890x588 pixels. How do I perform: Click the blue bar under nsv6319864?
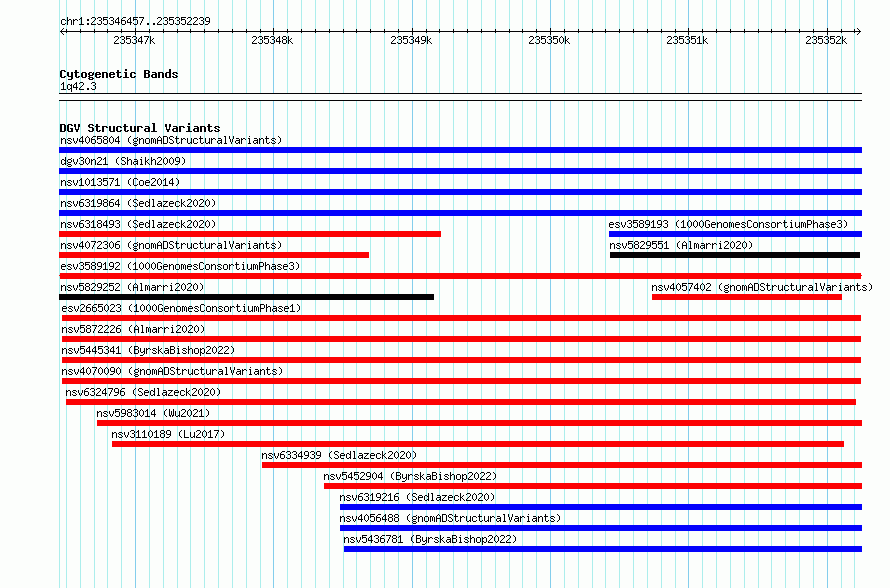[x=460, y=213]
